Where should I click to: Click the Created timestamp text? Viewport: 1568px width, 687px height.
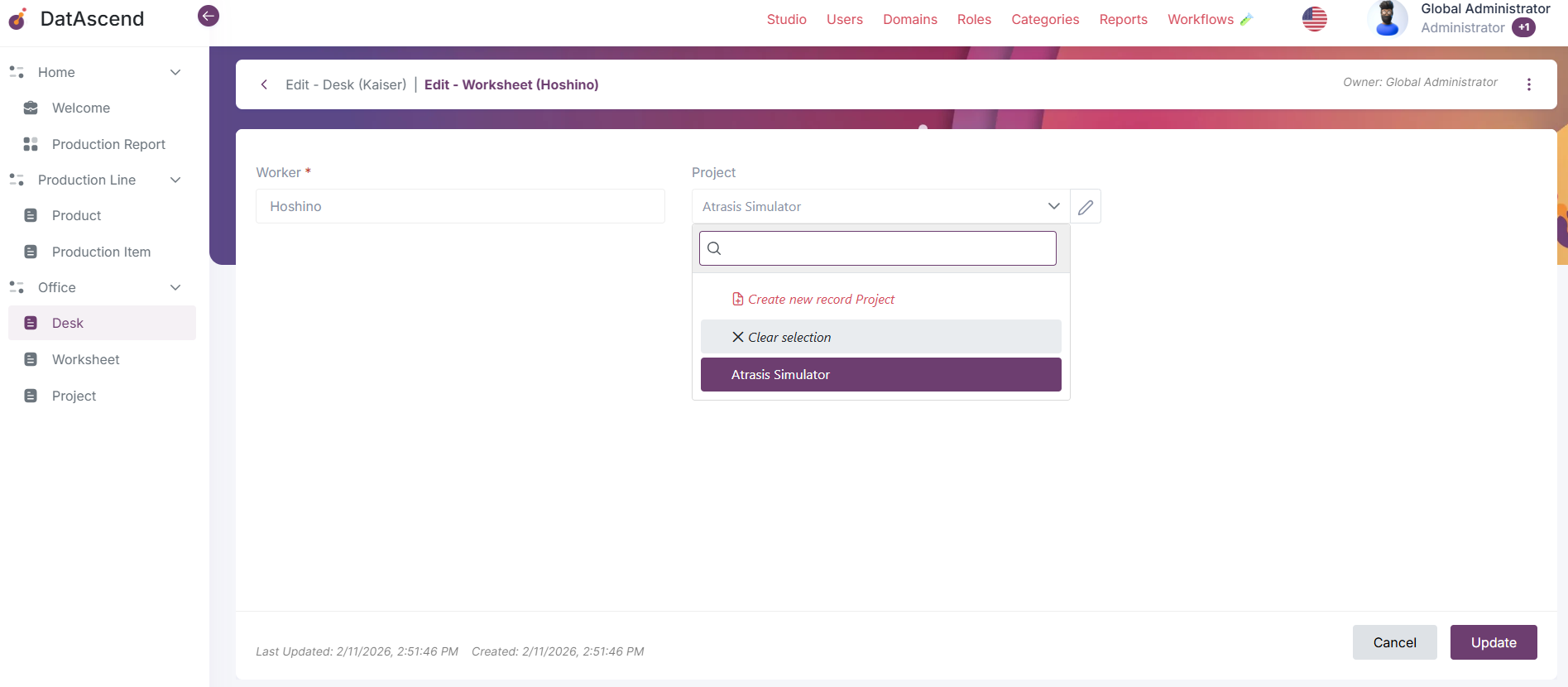[x=558, y=651]
